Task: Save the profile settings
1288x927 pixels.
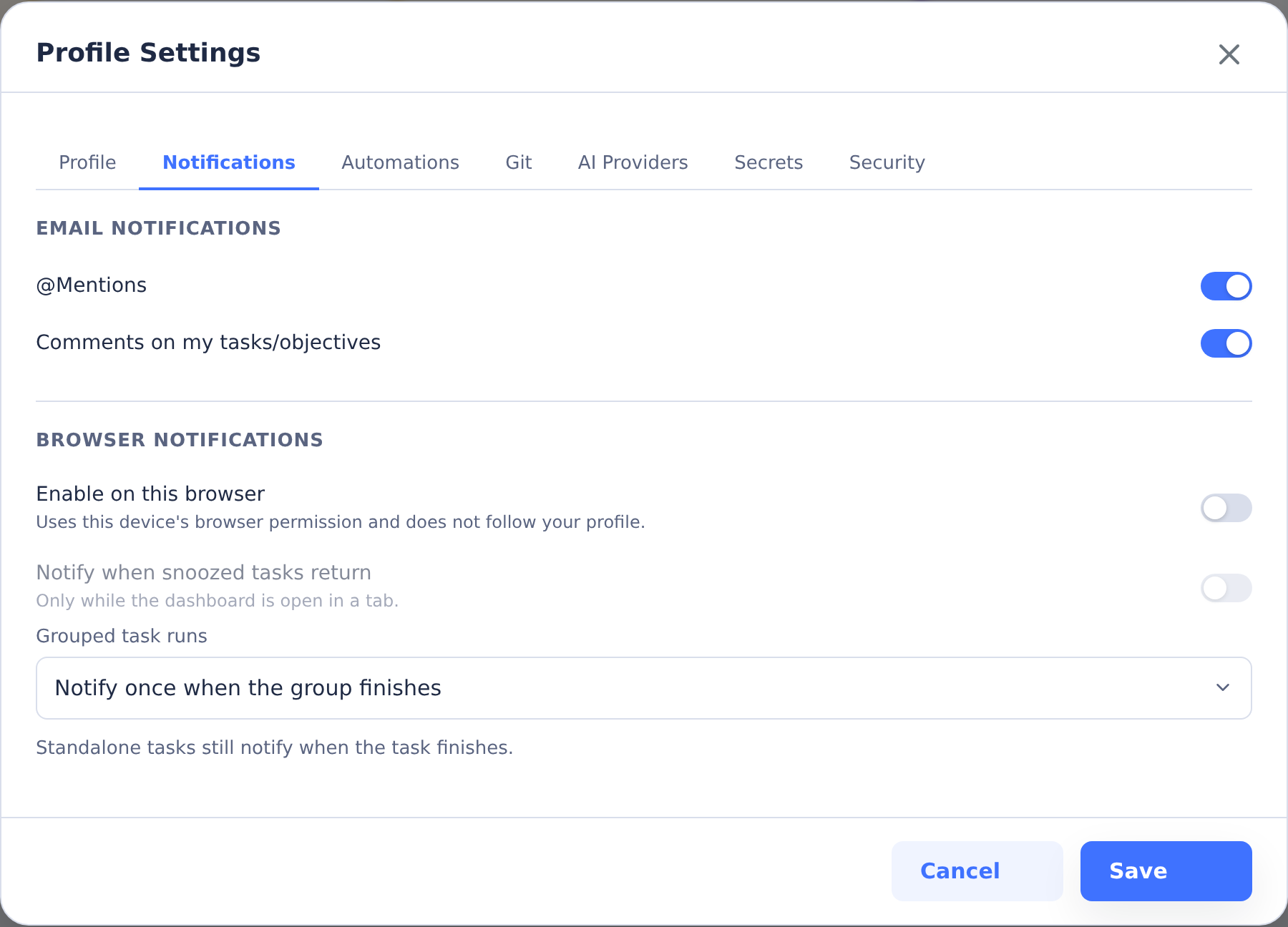Action: pos(1166,871)
